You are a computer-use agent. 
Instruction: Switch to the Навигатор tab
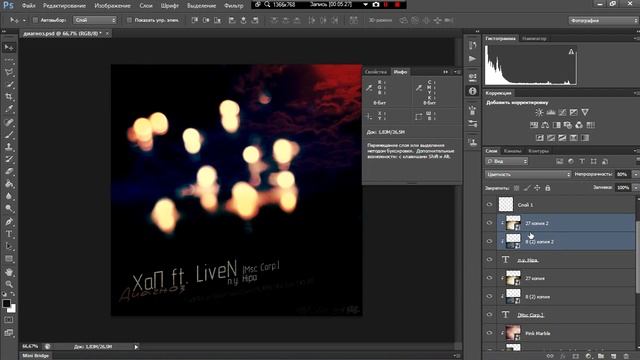534,39
